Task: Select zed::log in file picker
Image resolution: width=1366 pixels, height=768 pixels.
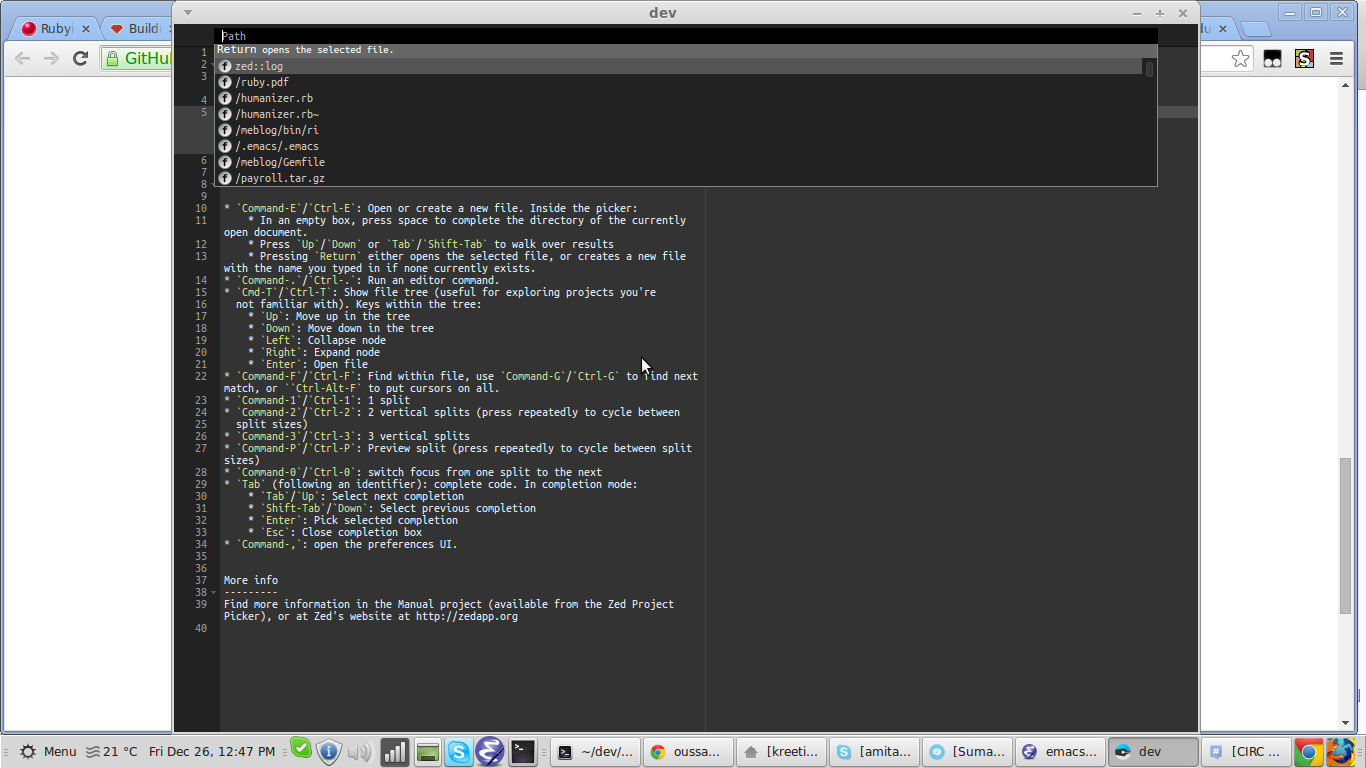Action: point(680,66)
